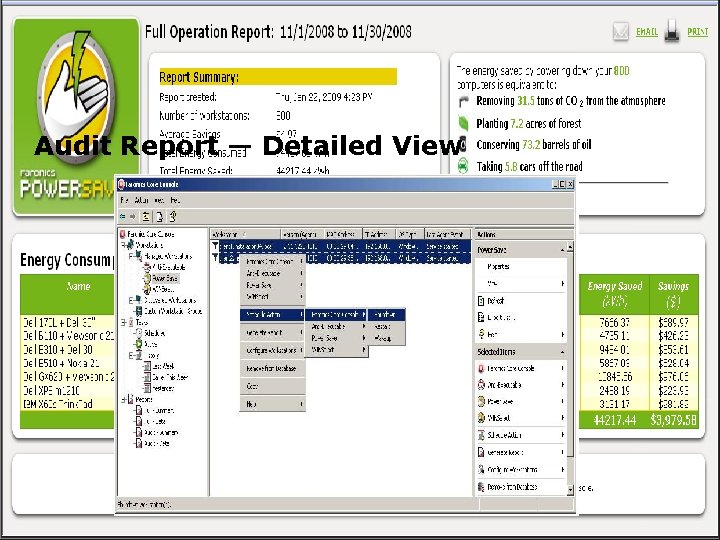Choose Shutdown in the open submenu
720x540 pixels.
click(x=386, y=315)
